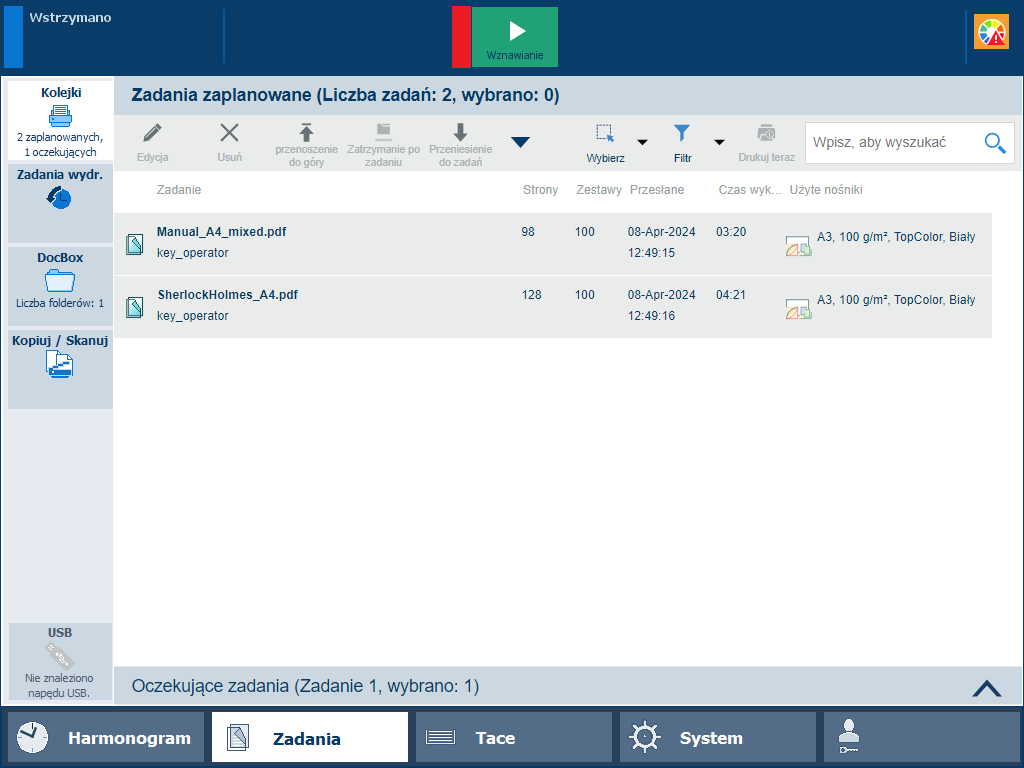Expand more toolbar actions blue triangle

pos(520,142)
